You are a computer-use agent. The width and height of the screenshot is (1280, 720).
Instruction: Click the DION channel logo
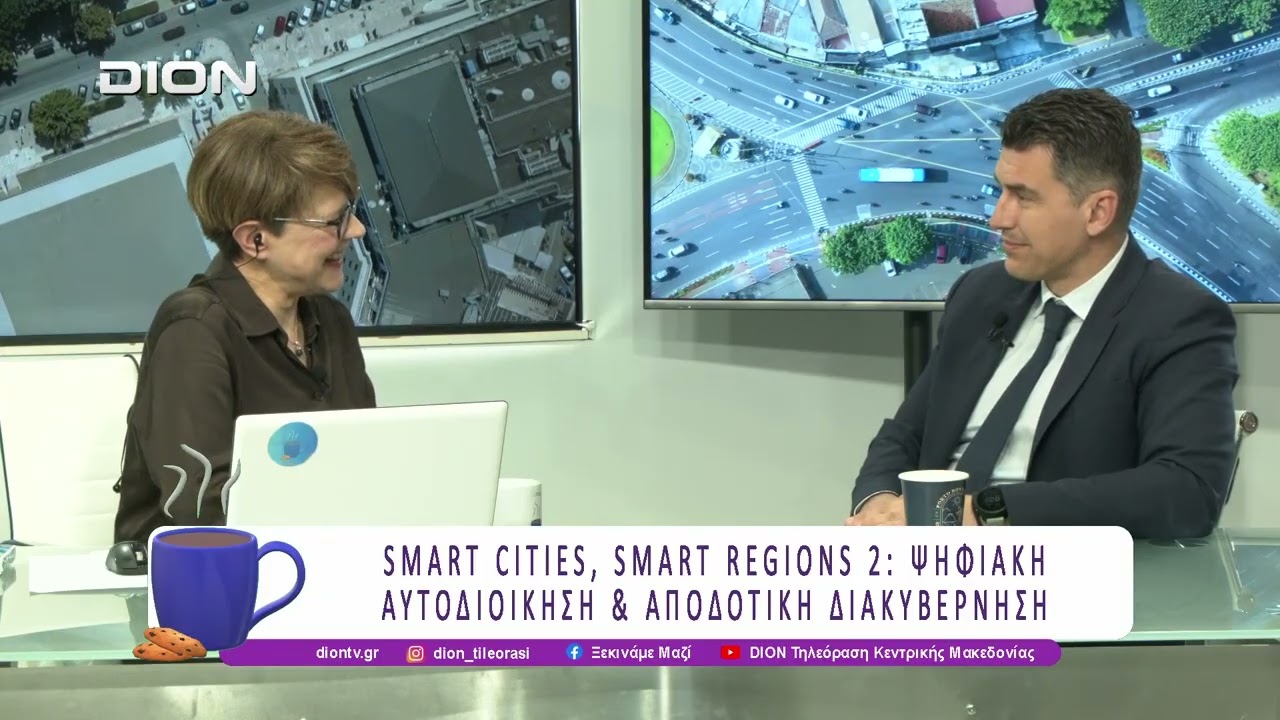177,78
